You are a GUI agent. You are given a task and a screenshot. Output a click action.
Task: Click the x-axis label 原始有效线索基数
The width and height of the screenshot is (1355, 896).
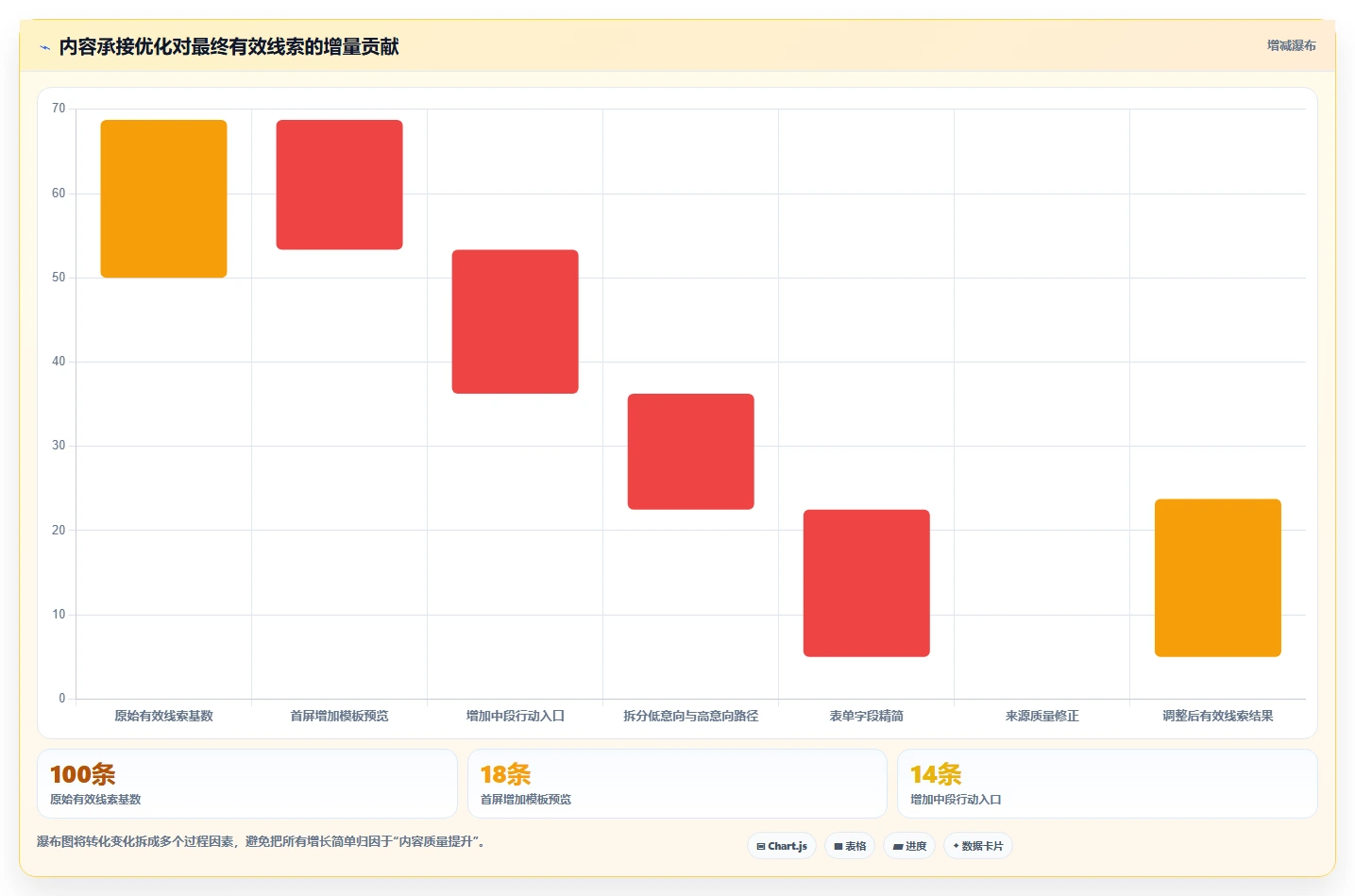tap(164, 716)
